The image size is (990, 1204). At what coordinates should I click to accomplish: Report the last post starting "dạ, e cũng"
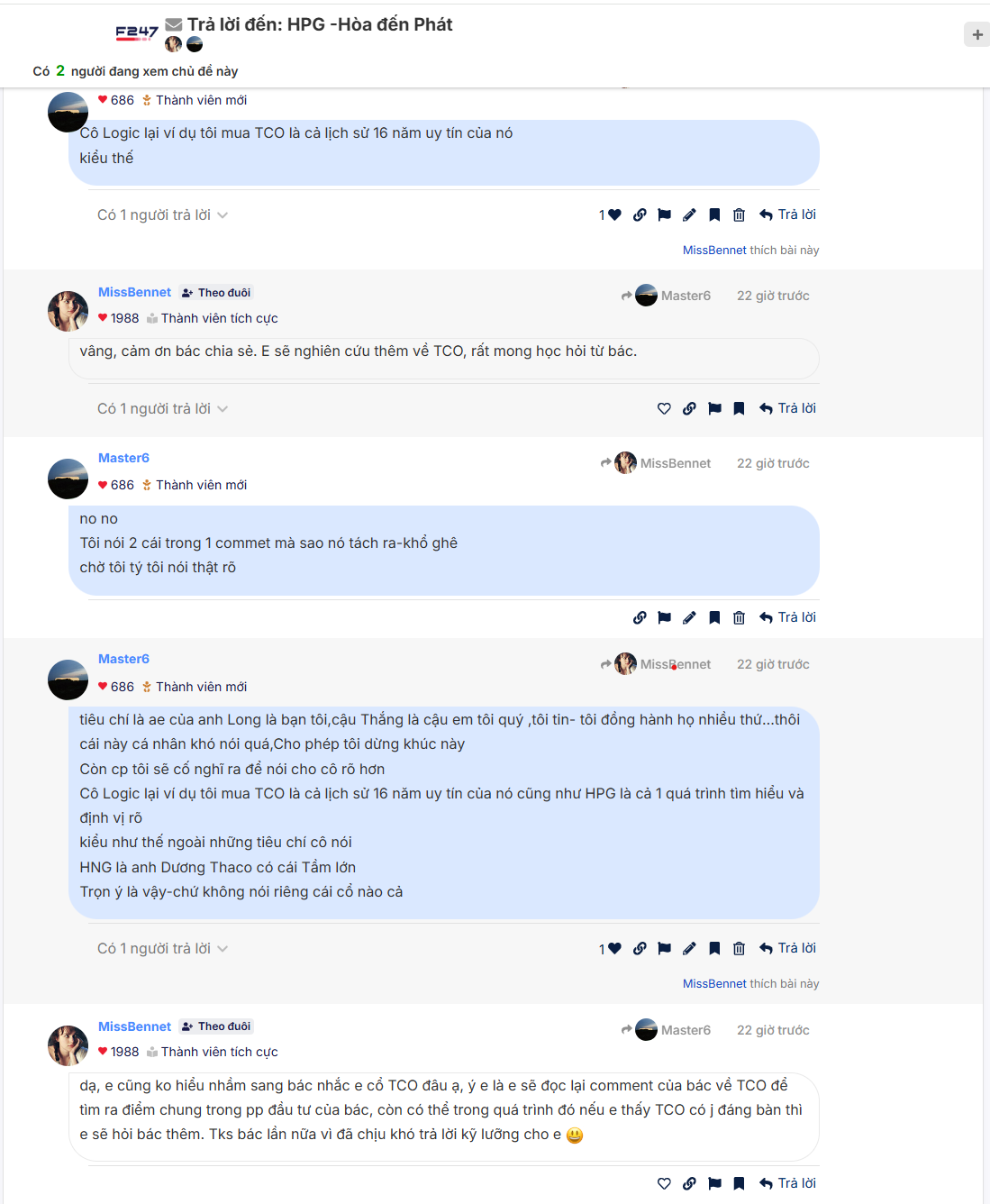pyautogui.click(x=714, y=1183)
